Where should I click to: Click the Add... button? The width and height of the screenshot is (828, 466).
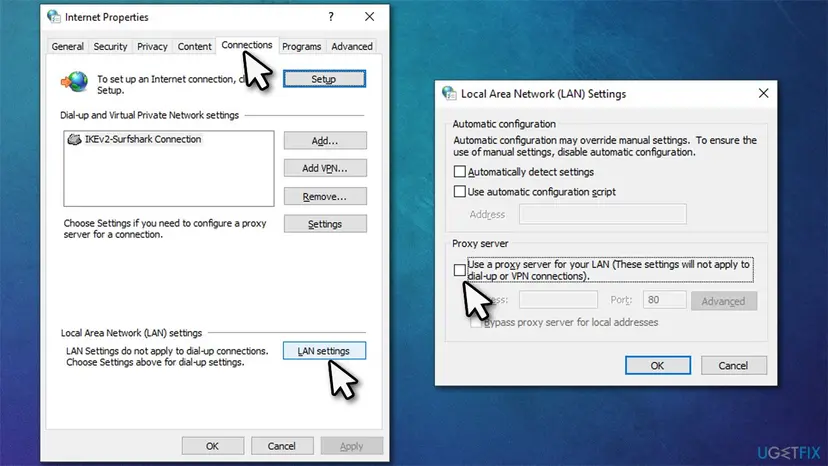[x=325, y=141]
